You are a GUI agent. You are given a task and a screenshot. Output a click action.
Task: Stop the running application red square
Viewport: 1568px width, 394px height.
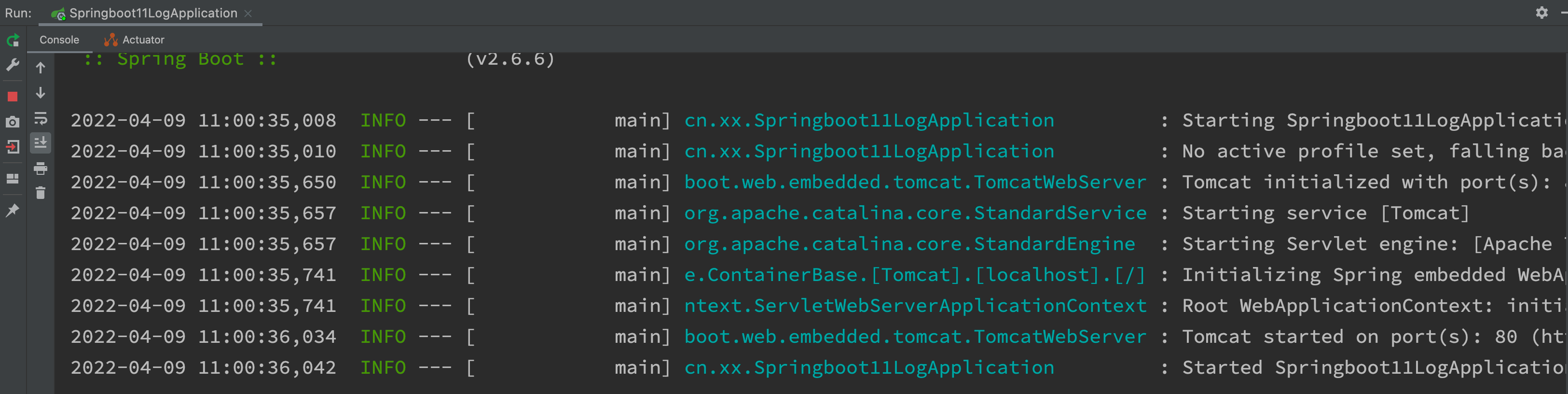(13, 97)
